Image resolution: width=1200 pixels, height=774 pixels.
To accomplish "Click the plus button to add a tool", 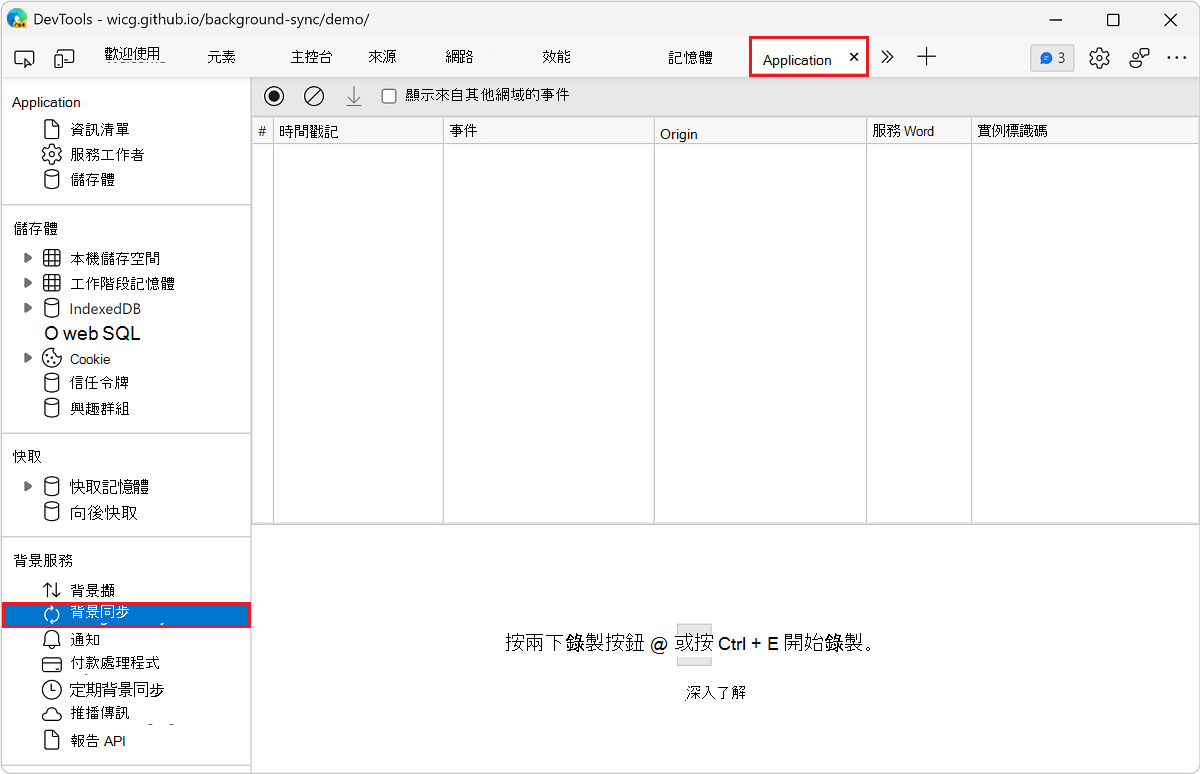I will pos(926,57).
